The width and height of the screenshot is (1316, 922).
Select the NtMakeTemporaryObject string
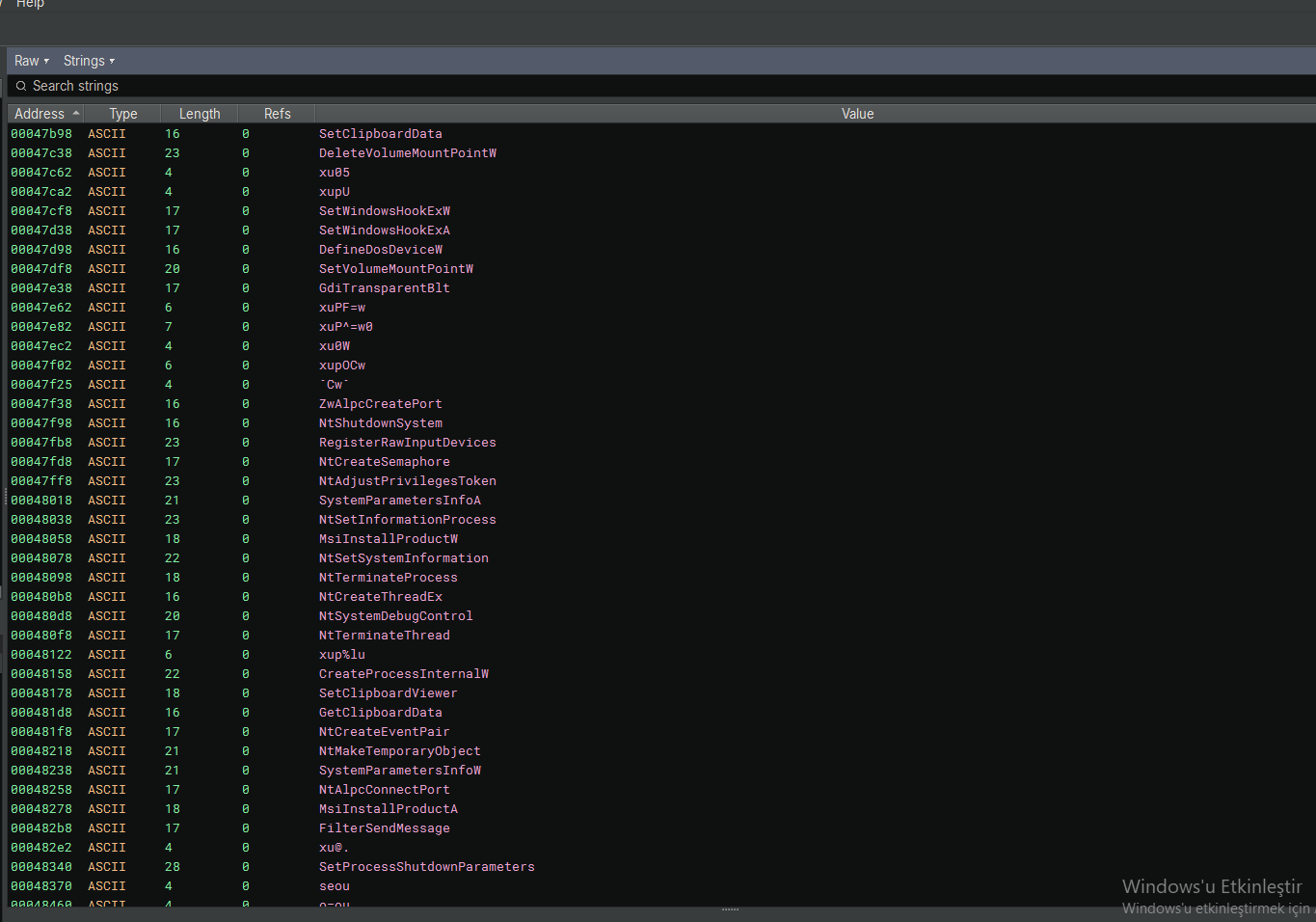pyautogui.click(x=400, y=751)
